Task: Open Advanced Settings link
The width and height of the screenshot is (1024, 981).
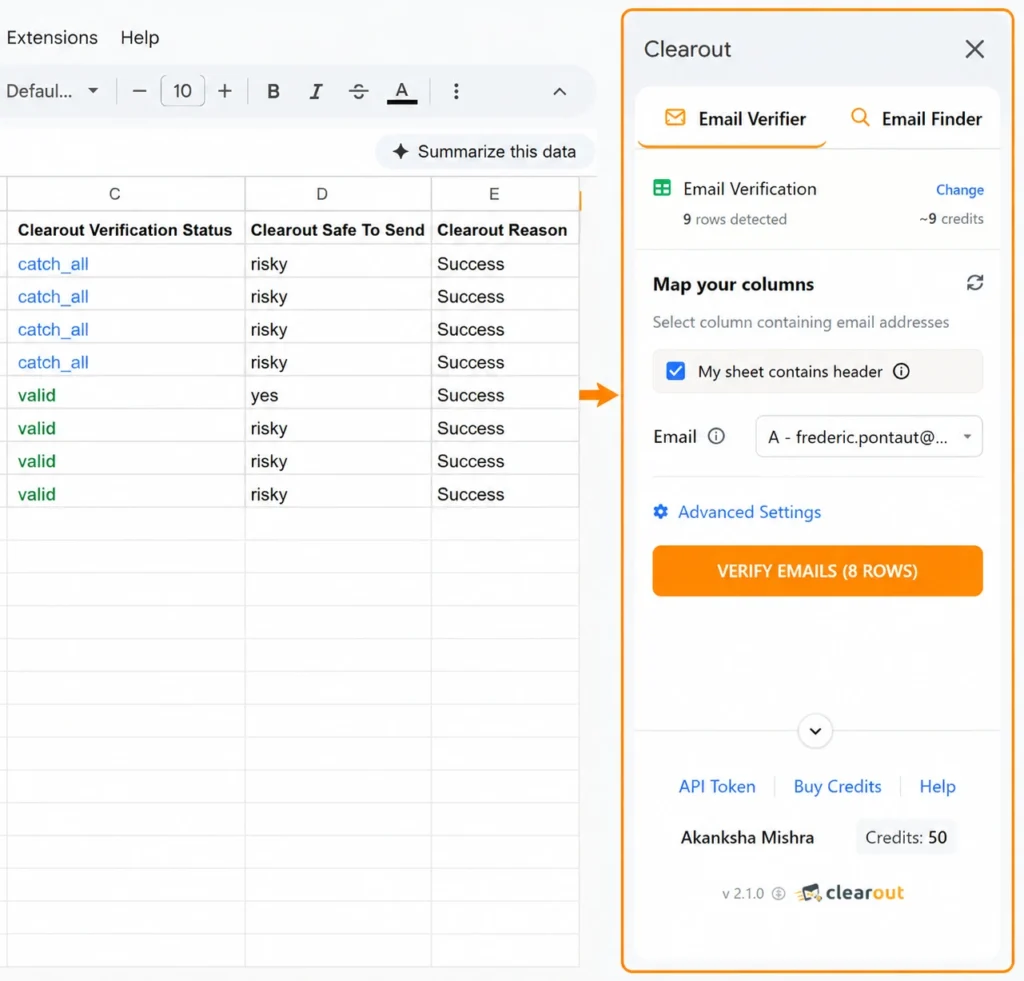Action: (749, 512)
